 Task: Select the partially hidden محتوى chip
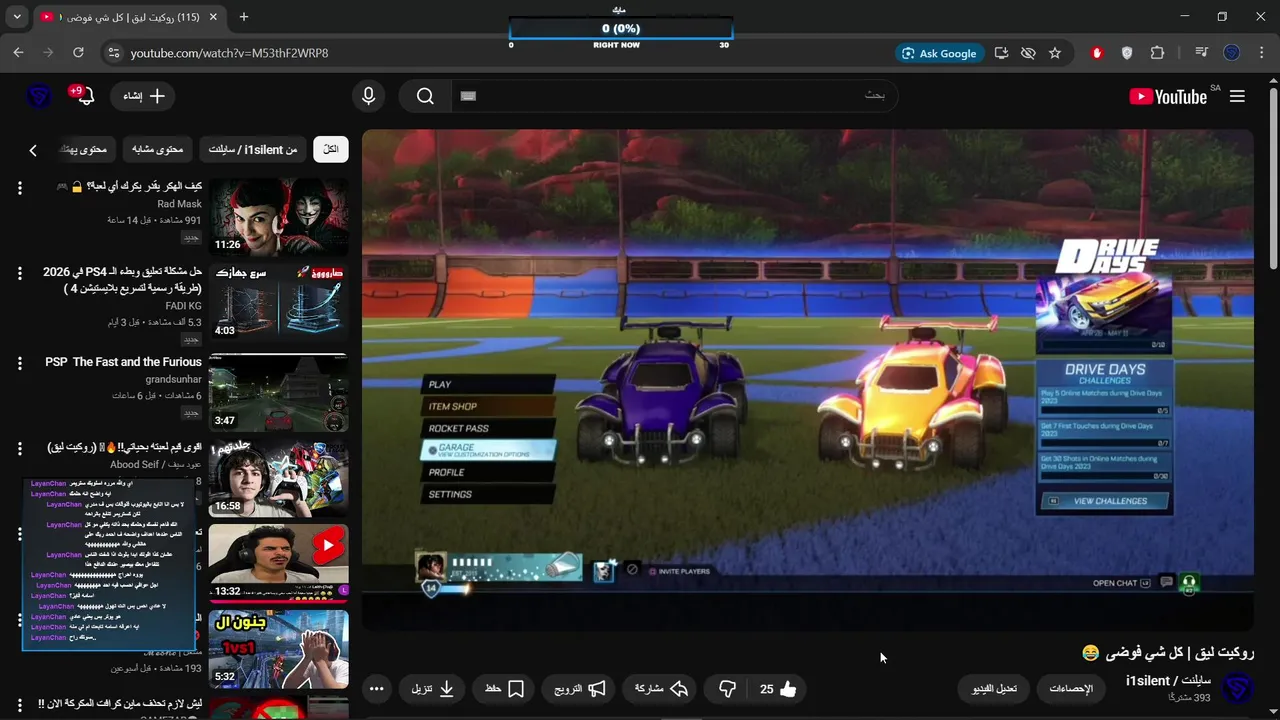pos(87,149)
